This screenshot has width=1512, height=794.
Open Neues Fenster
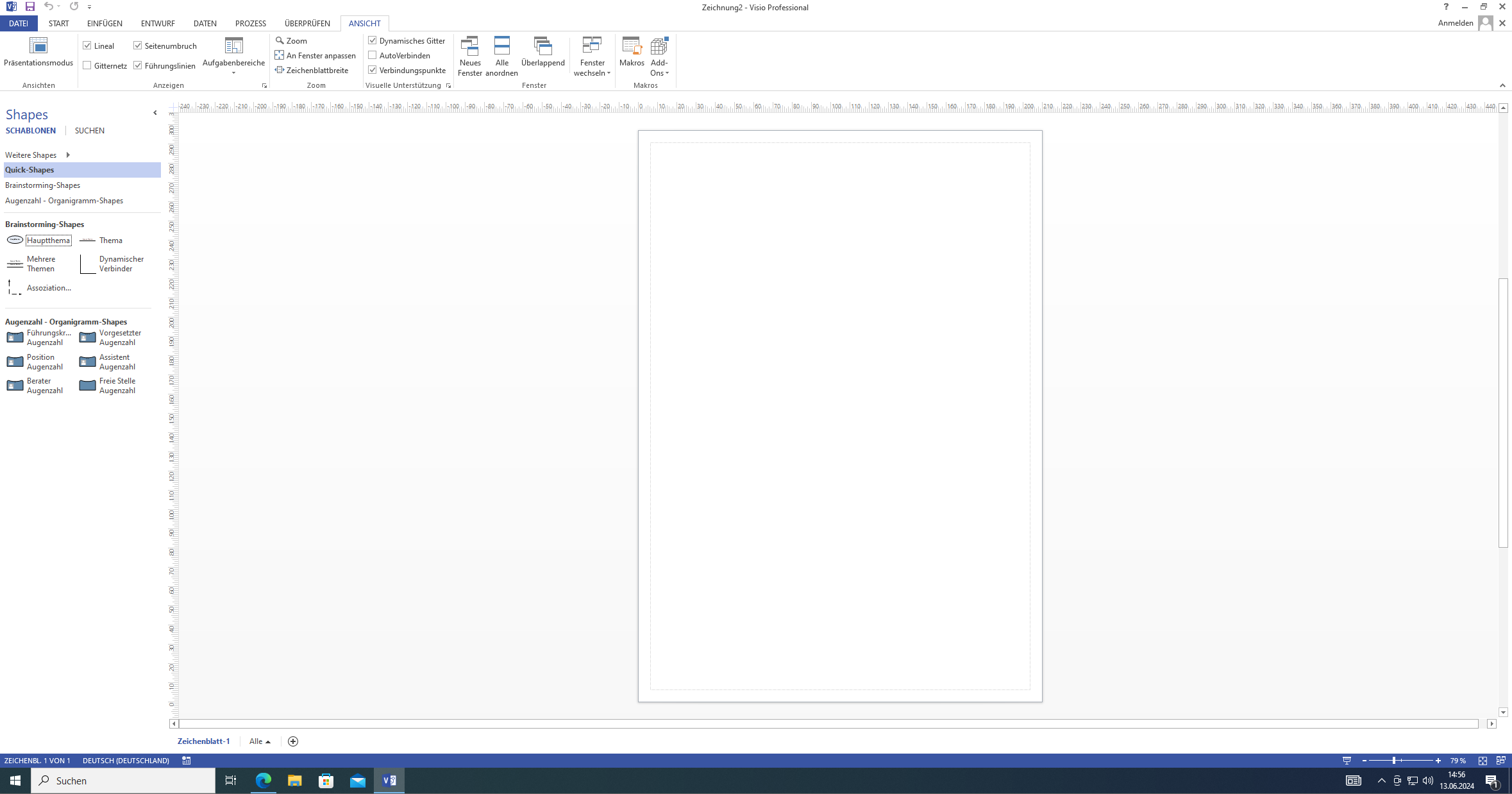point(470,56)
